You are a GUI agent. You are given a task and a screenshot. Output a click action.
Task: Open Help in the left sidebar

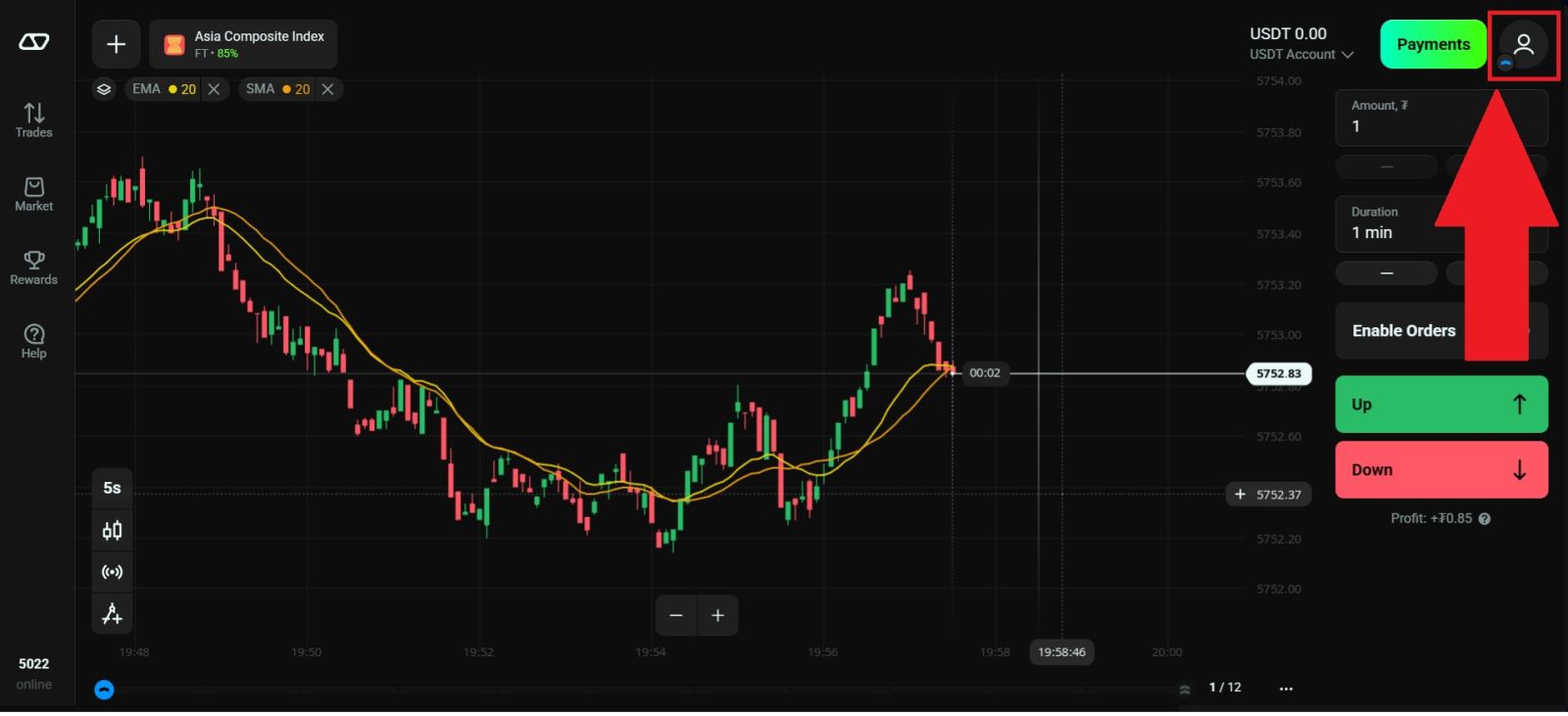(34, 341)
